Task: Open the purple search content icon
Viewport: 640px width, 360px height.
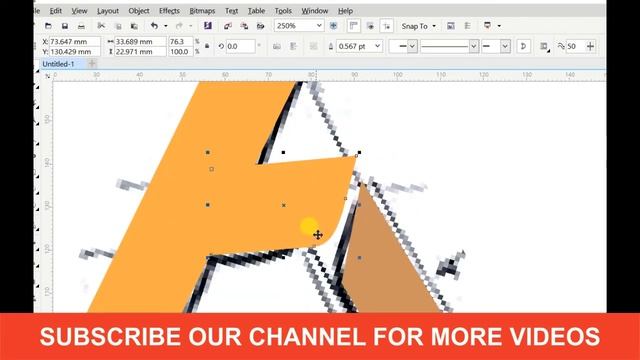Action: point(208,26)
